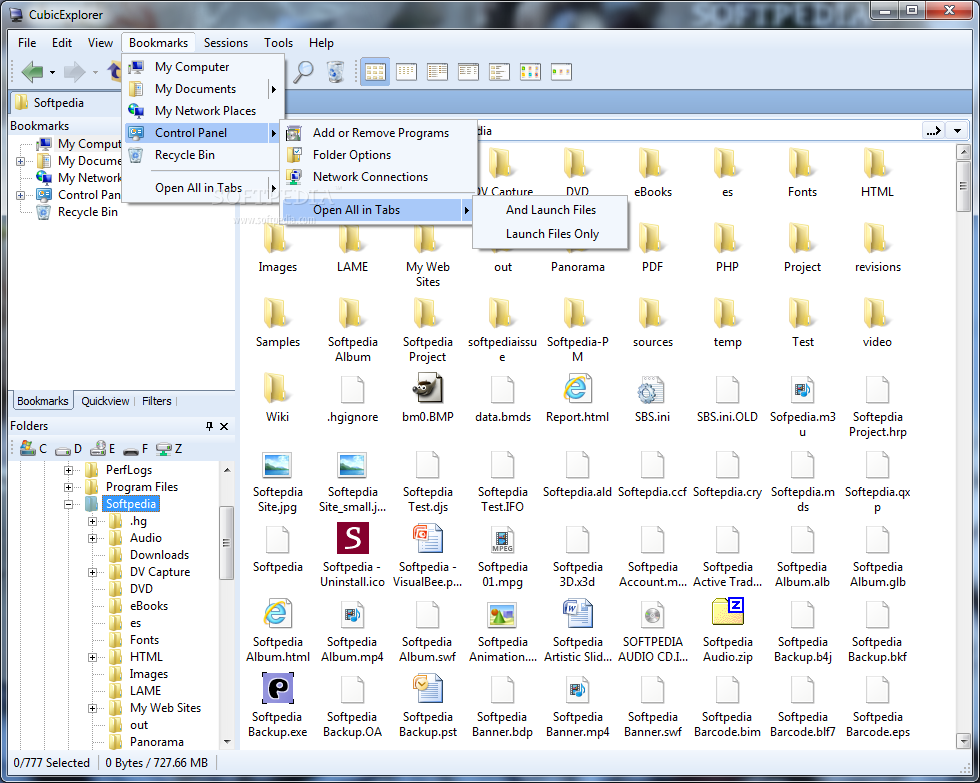Open the View menu
The height and width of the screenshot is (783, 980).
click(100, 42)
